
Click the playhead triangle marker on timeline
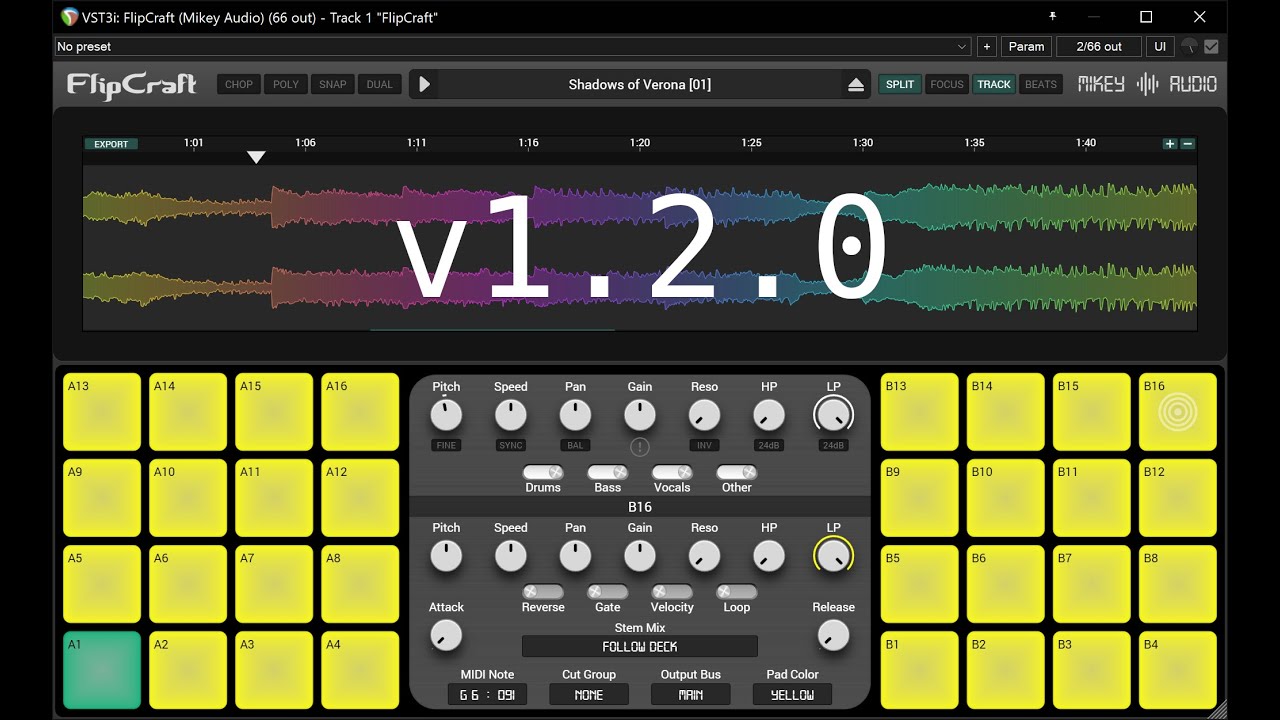(256, 157)
